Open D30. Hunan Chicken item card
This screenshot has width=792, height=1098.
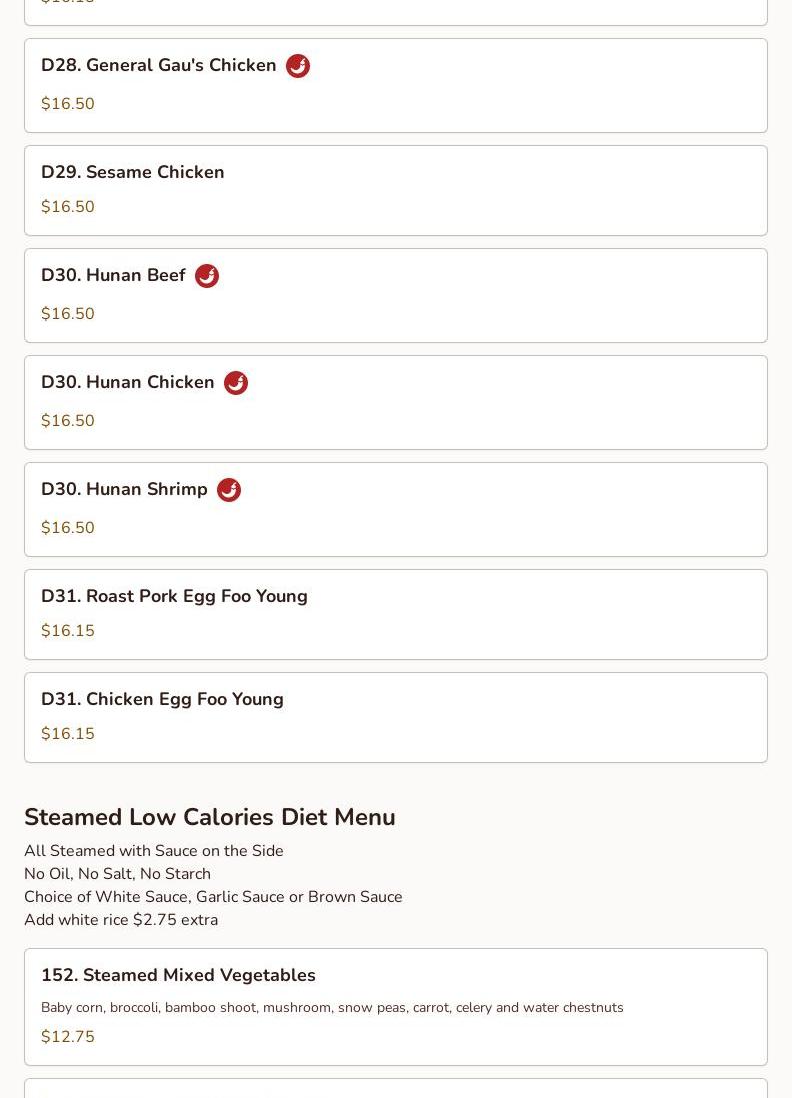coord(396,403)
